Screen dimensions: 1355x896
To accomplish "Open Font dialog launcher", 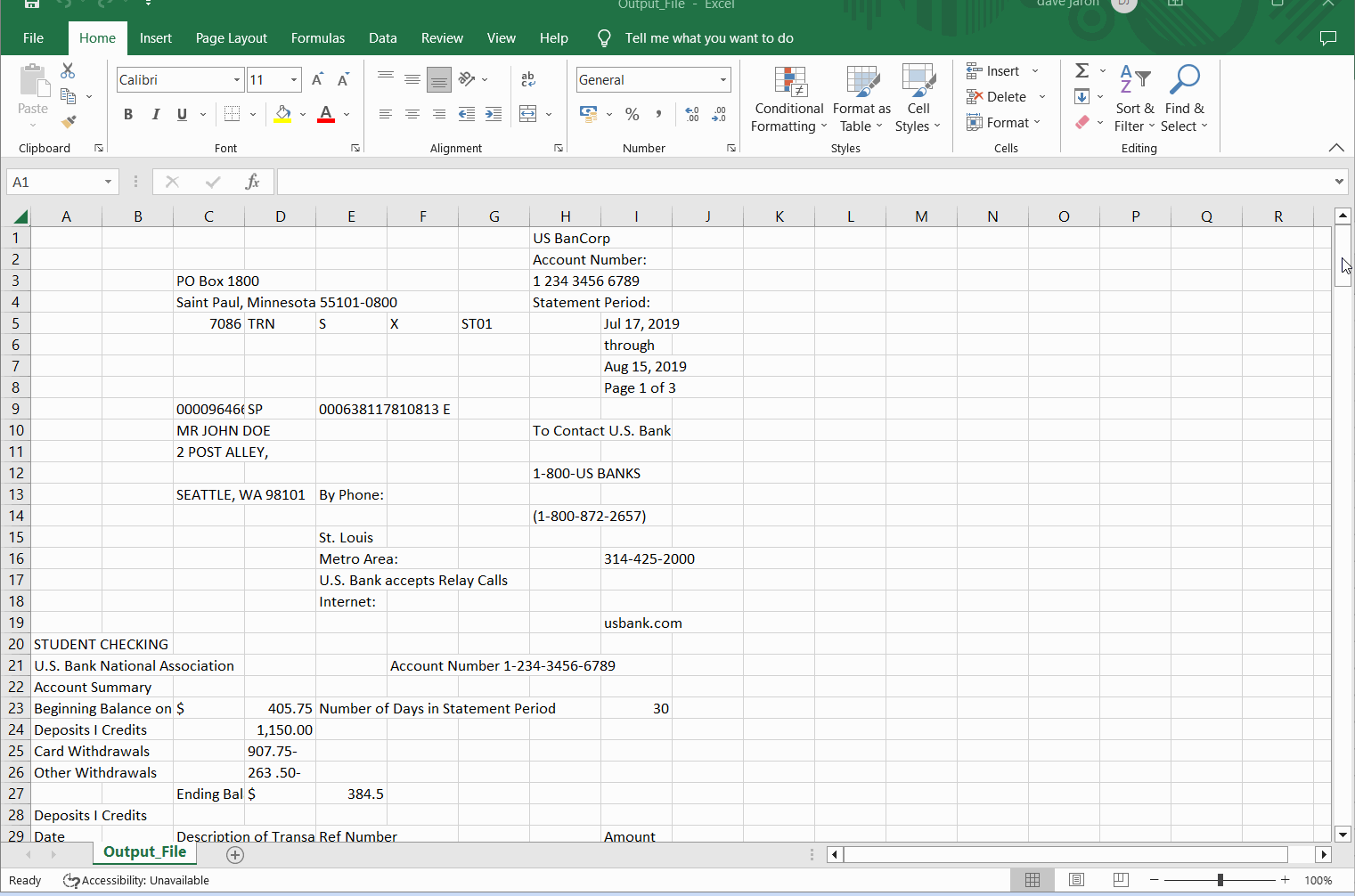I will point(355,149).
